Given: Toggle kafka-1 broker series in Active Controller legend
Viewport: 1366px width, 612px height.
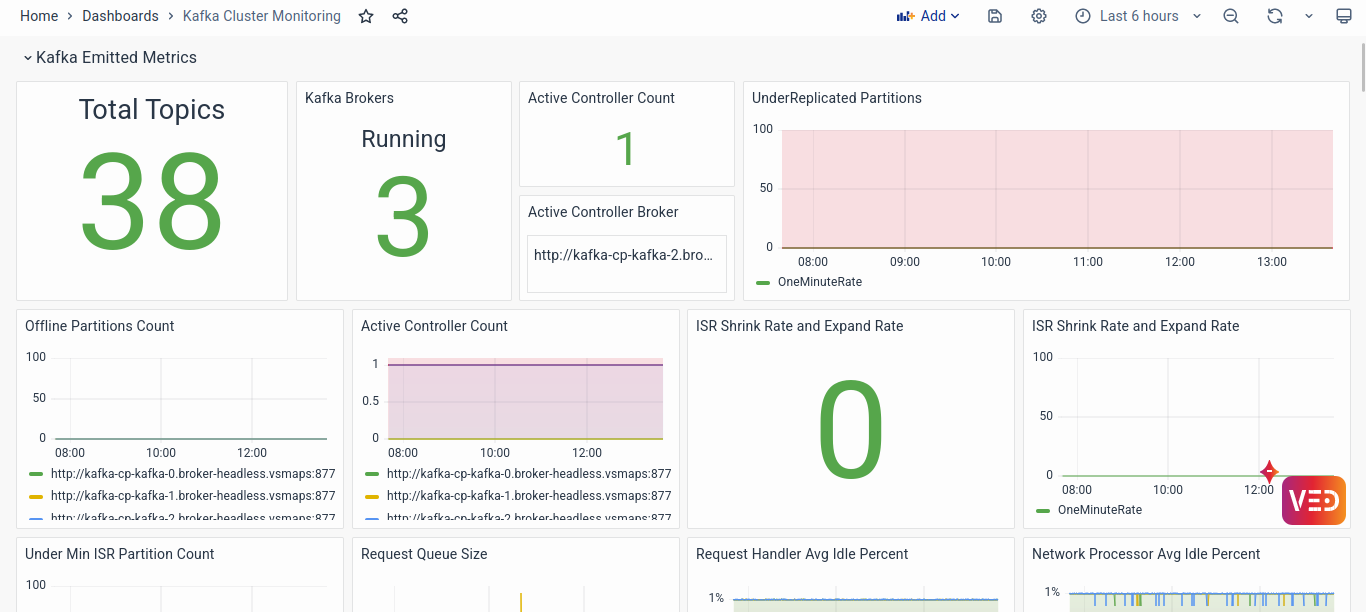Looking at the screenshot, I should point(528,496).
